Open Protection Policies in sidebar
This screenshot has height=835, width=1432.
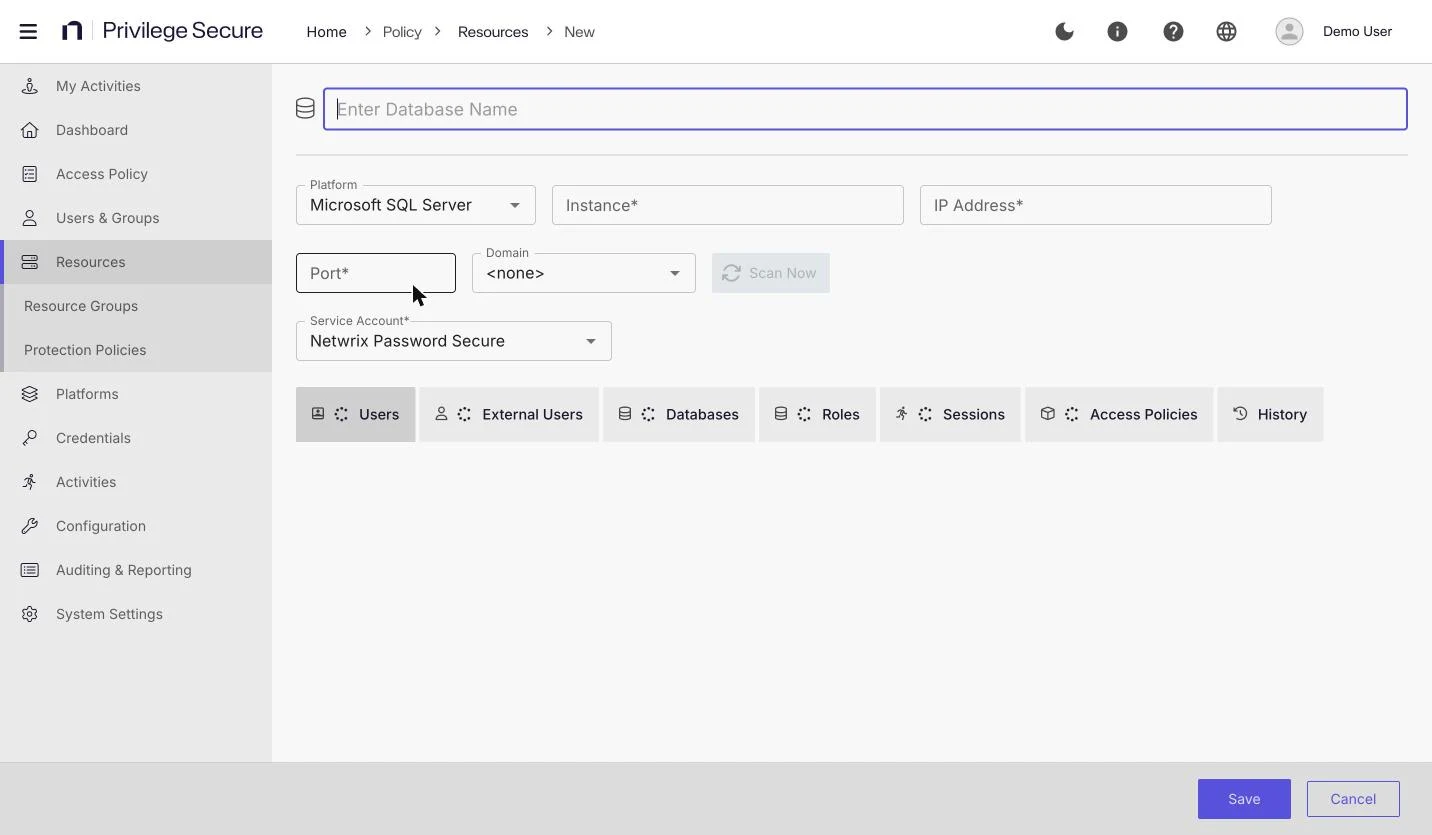[138, 350]
